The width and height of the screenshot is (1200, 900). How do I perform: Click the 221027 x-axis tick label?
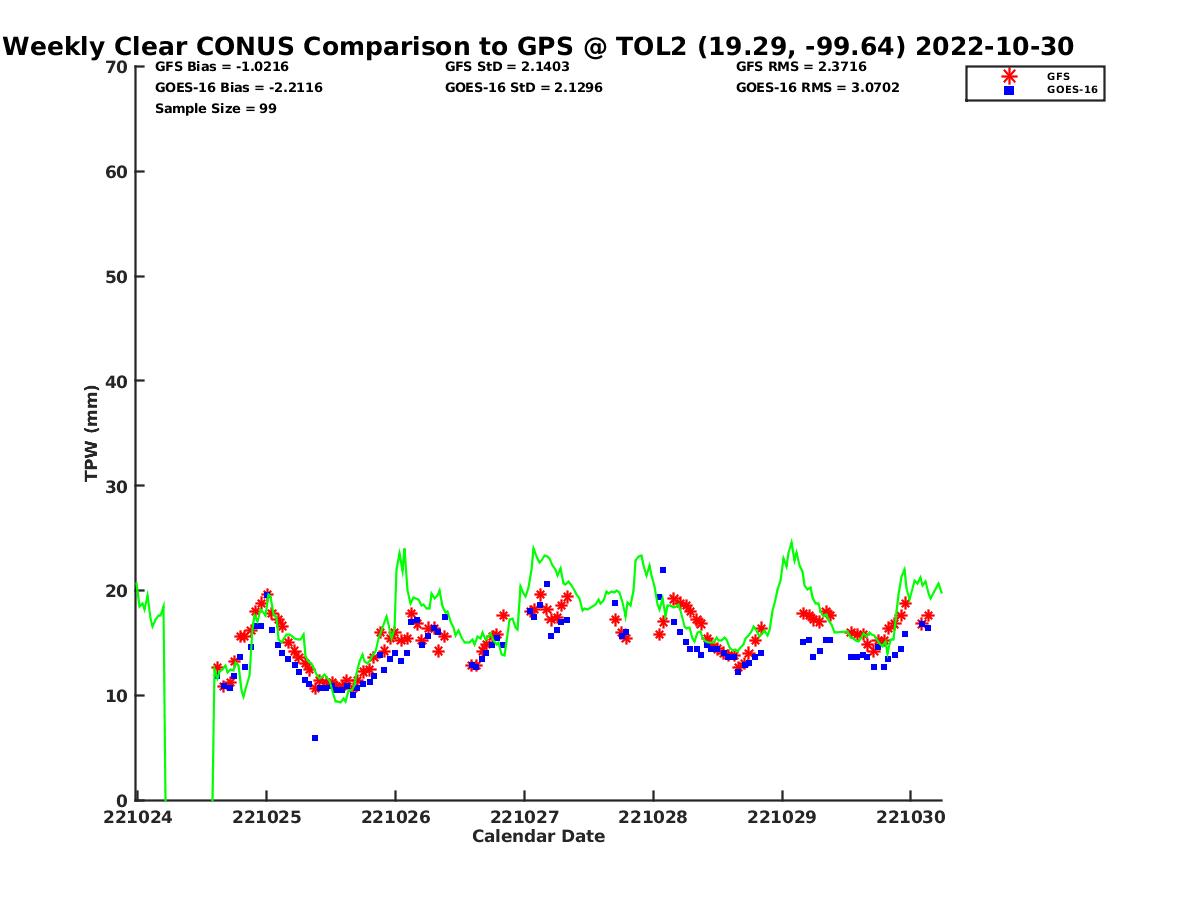coord(525,817)
